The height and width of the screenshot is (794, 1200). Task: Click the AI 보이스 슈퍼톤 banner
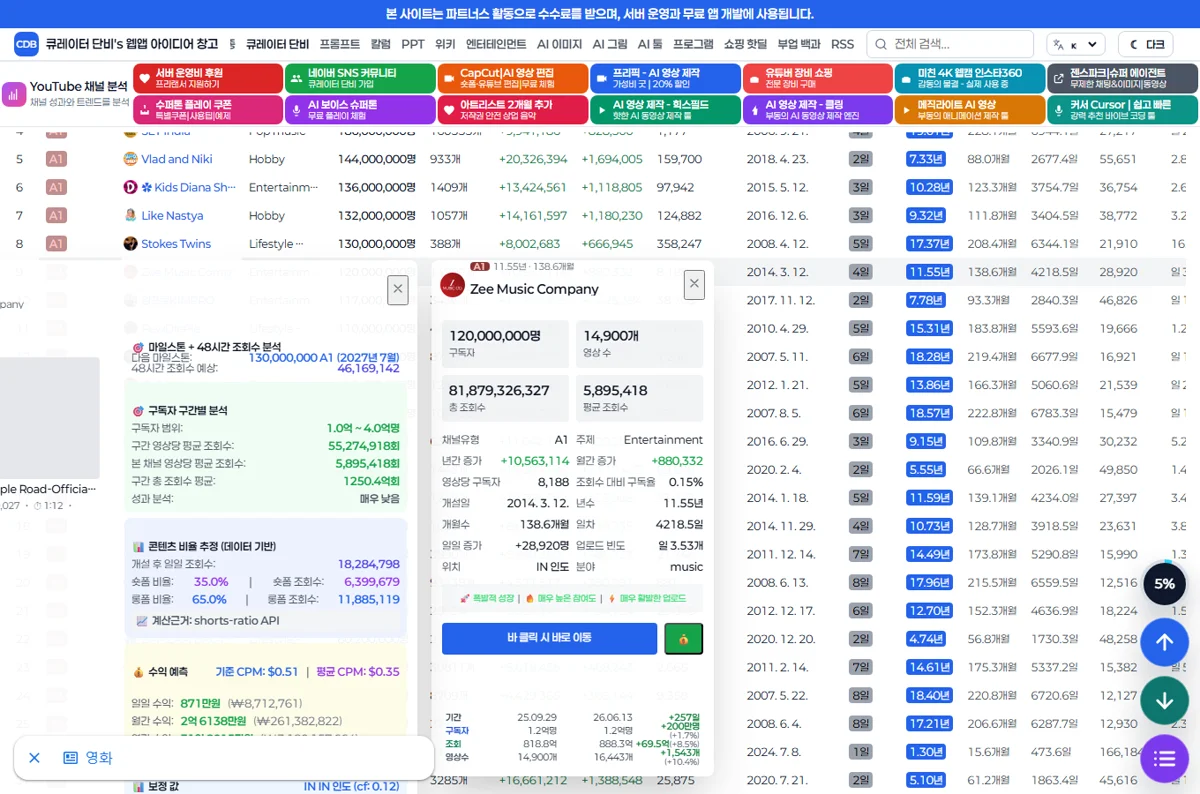pyautogui.click(x=360, y=110)
